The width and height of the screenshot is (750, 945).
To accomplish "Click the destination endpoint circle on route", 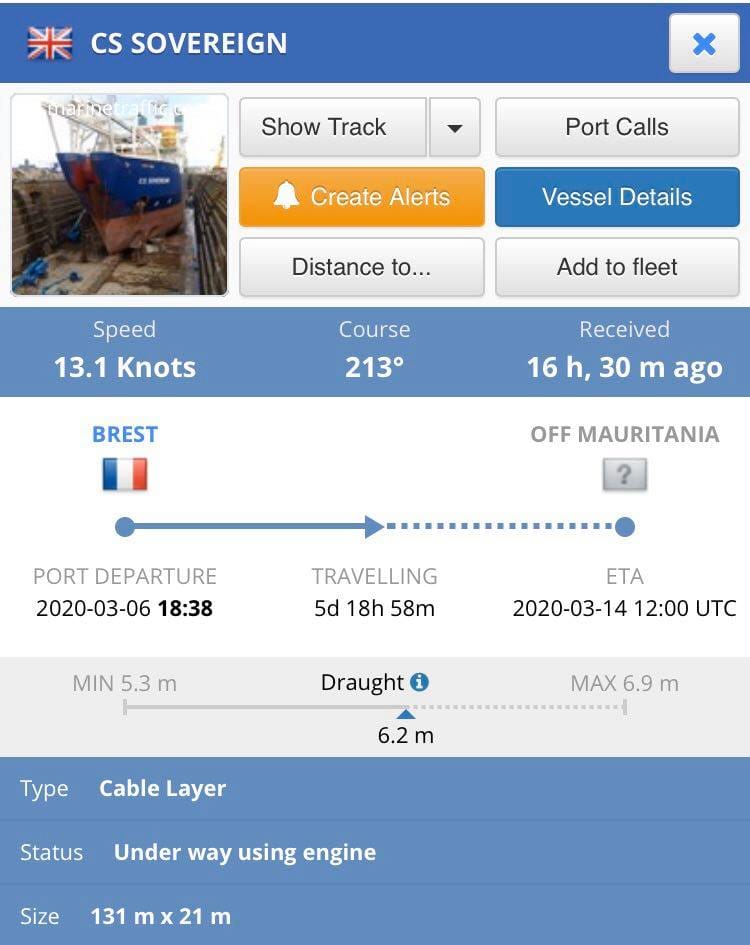I will (624, 526).
